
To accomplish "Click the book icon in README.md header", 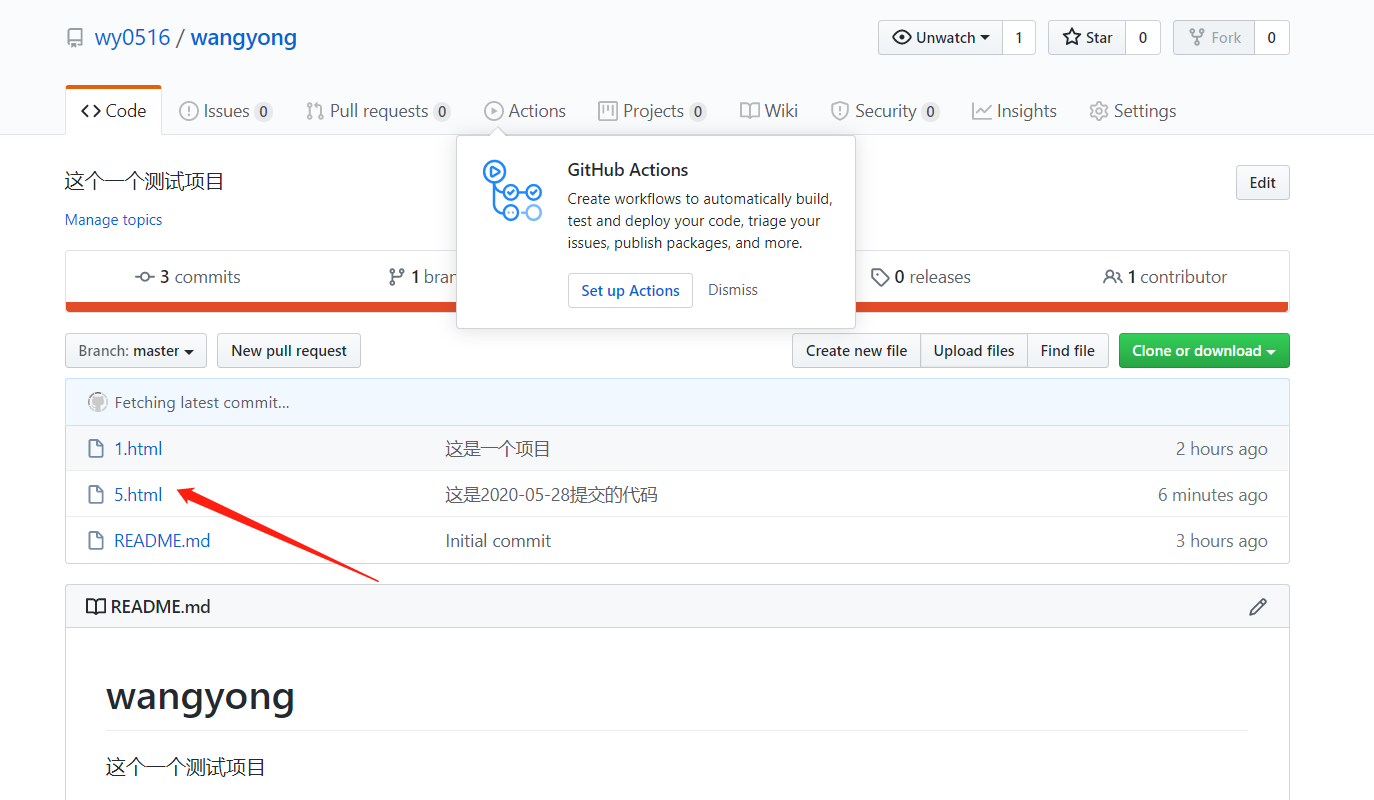I will click(x=96, y=607).
